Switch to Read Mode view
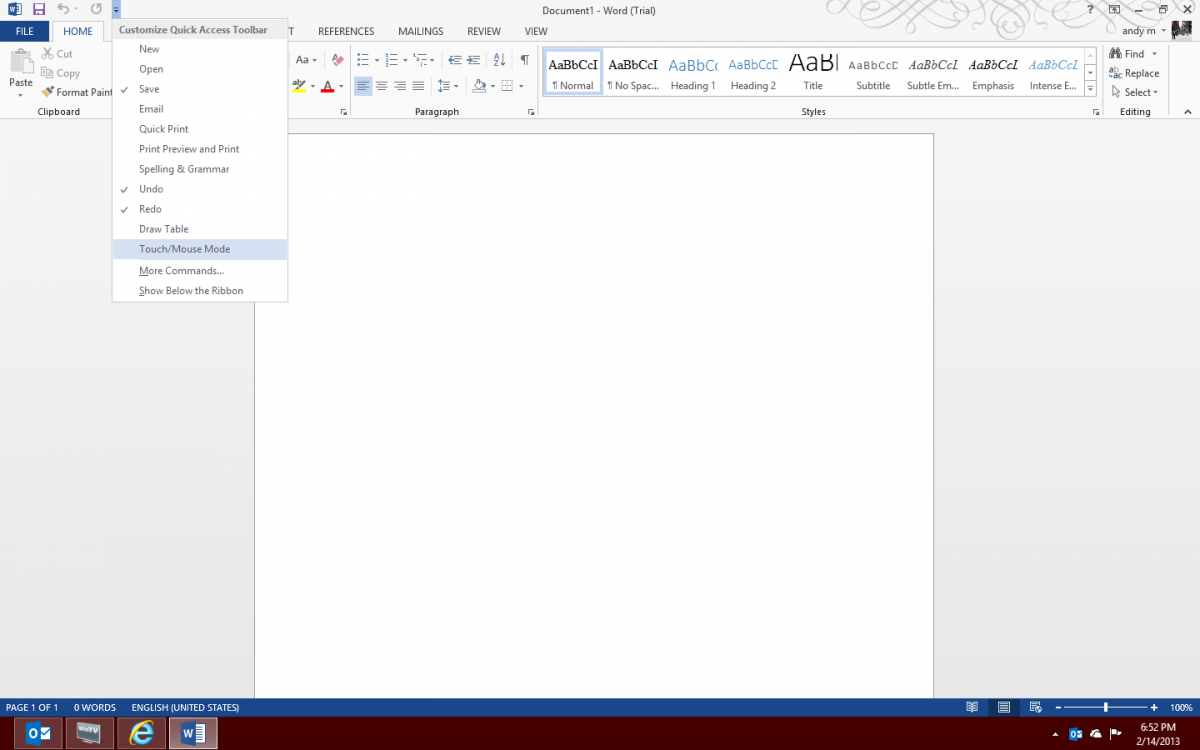The height and width of the screenshot is (750, 1200). [972, 707]
